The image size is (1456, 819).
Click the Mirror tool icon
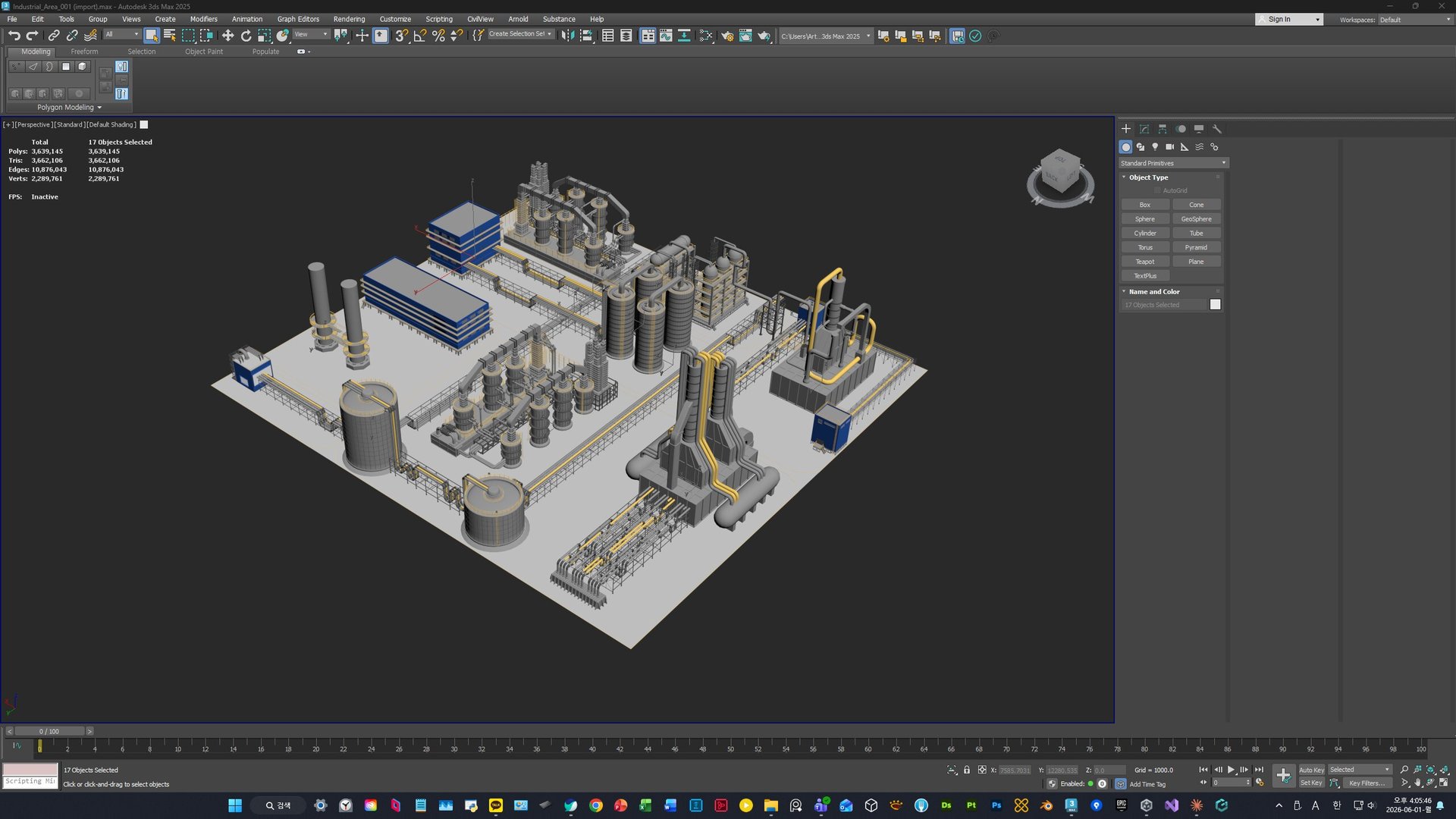click(x=567, y=36)
